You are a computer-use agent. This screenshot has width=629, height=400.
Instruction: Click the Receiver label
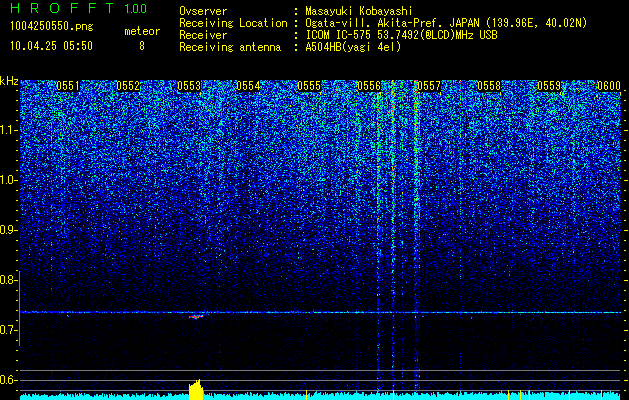click(x=203, y=35)
